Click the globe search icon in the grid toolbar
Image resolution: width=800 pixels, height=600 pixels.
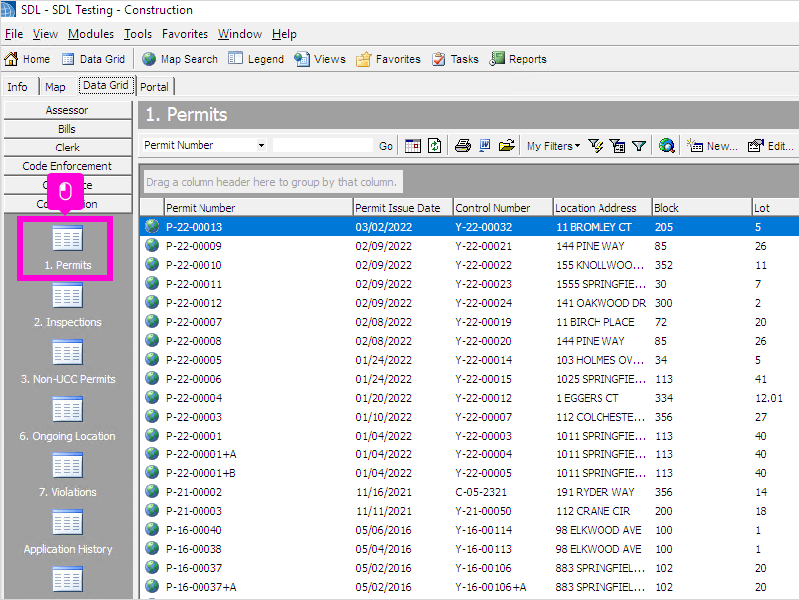pos(666,146)
